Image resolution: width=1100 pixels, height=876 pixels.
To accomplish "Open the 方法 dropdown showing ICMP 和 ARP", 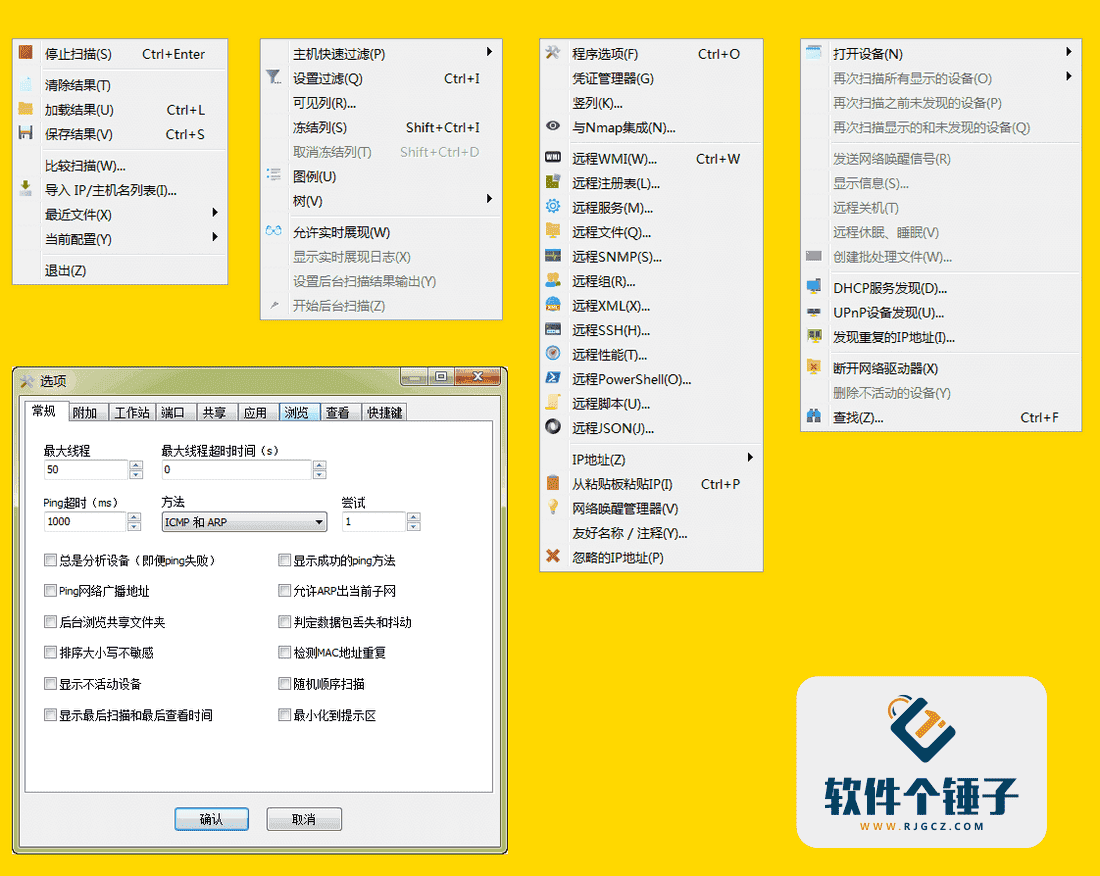I will coord(243,521).
